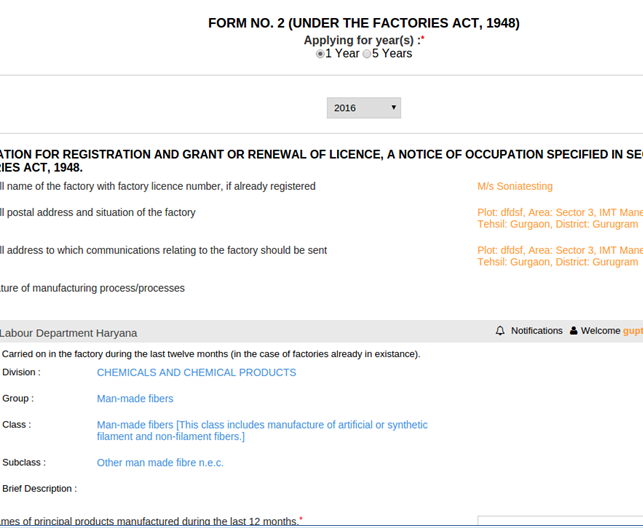This screenshot has width=643, height=528.
Task: Click the Man-made fibers group value
Action: click(135, 398)
